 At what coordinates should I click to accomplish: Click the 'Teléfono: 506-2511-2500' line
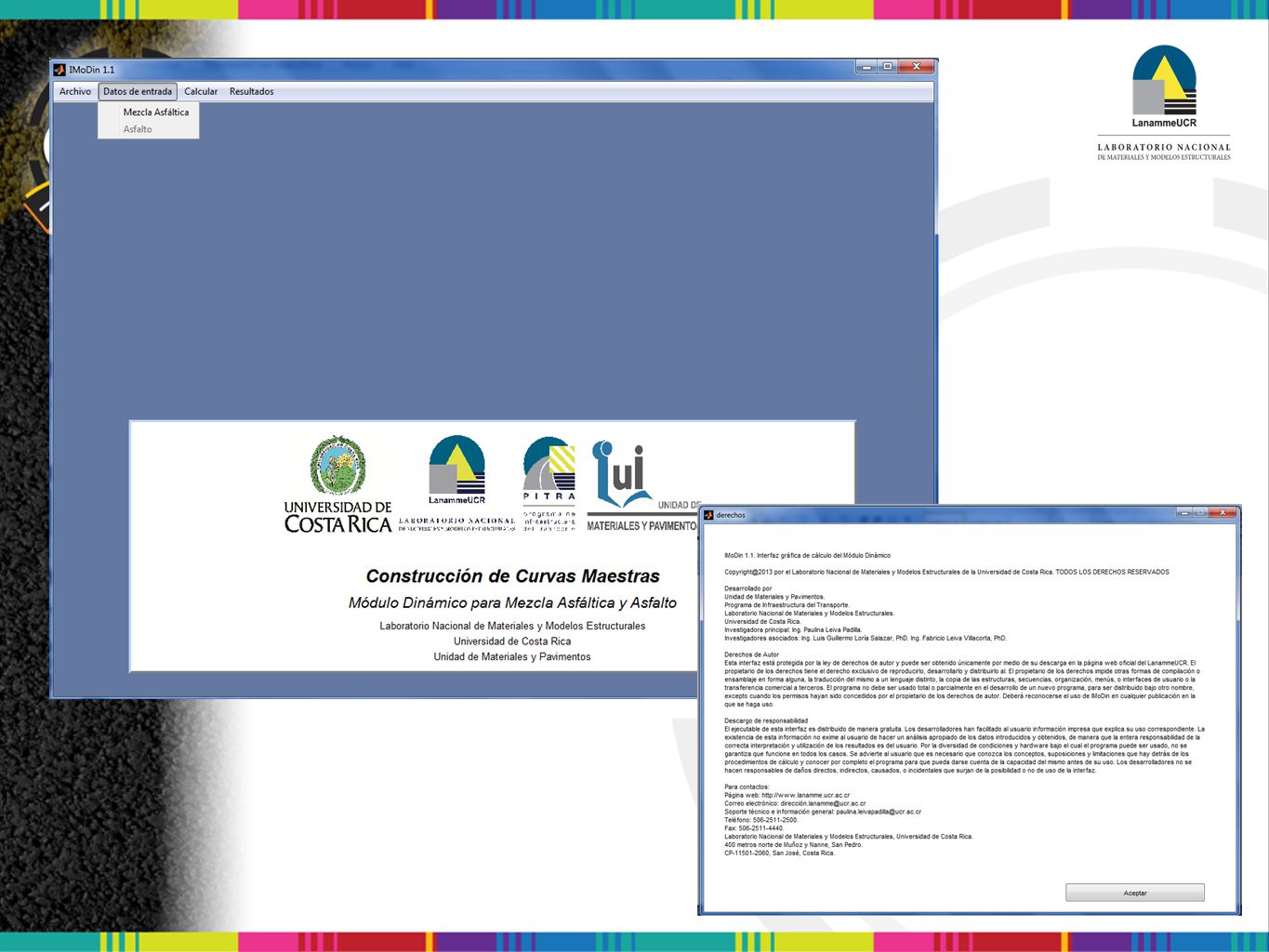[x=761, y=820]
